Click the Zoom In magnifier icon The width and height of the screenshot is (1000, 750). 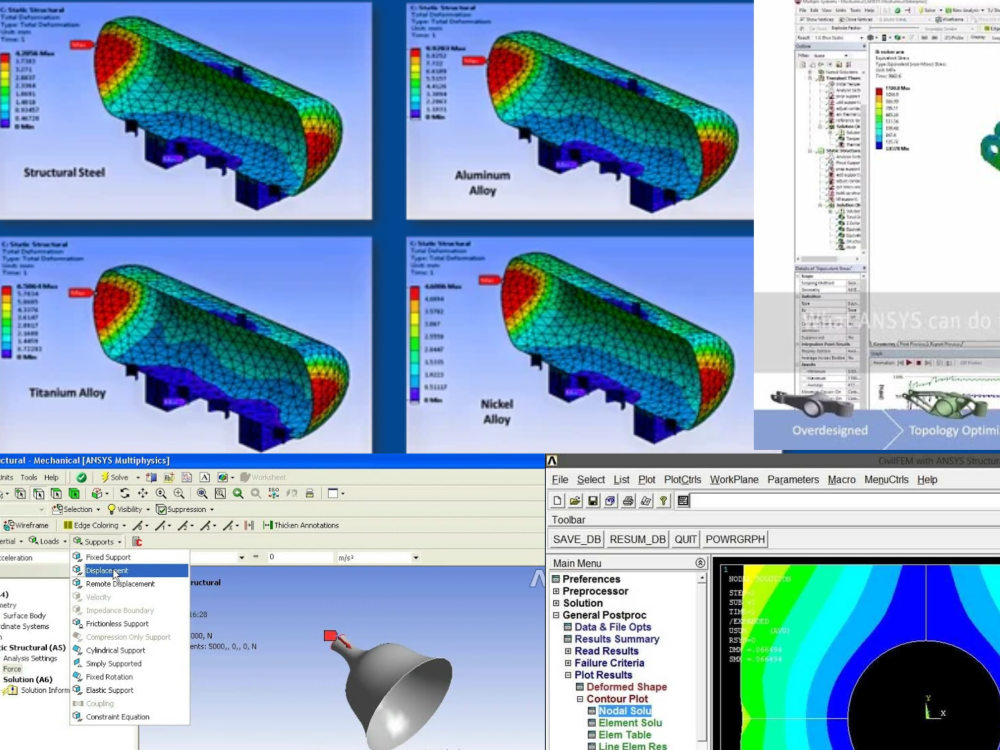coord(177,493)
